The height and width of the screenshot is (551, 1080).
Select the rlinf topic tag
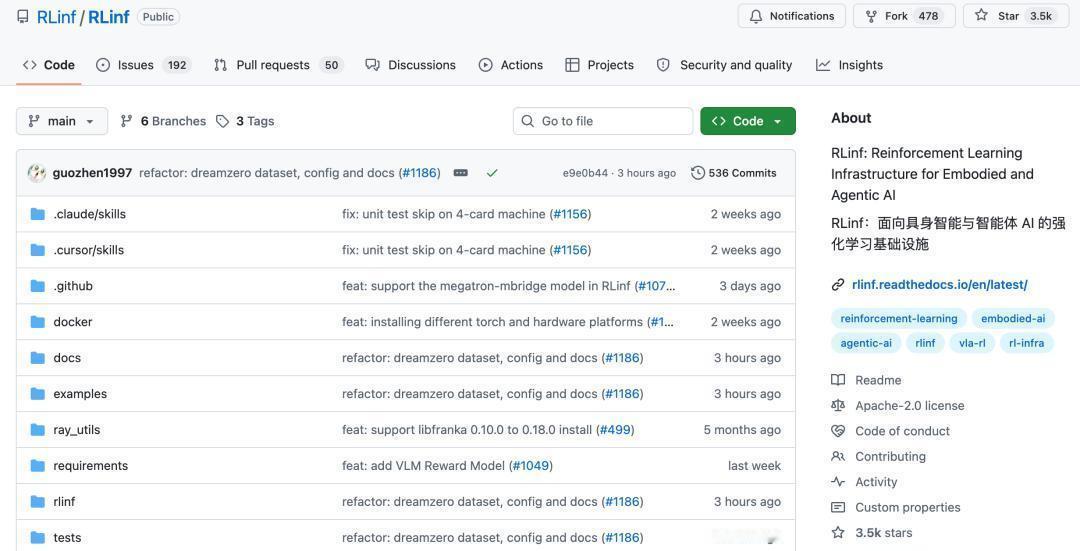tap(925, 343)
